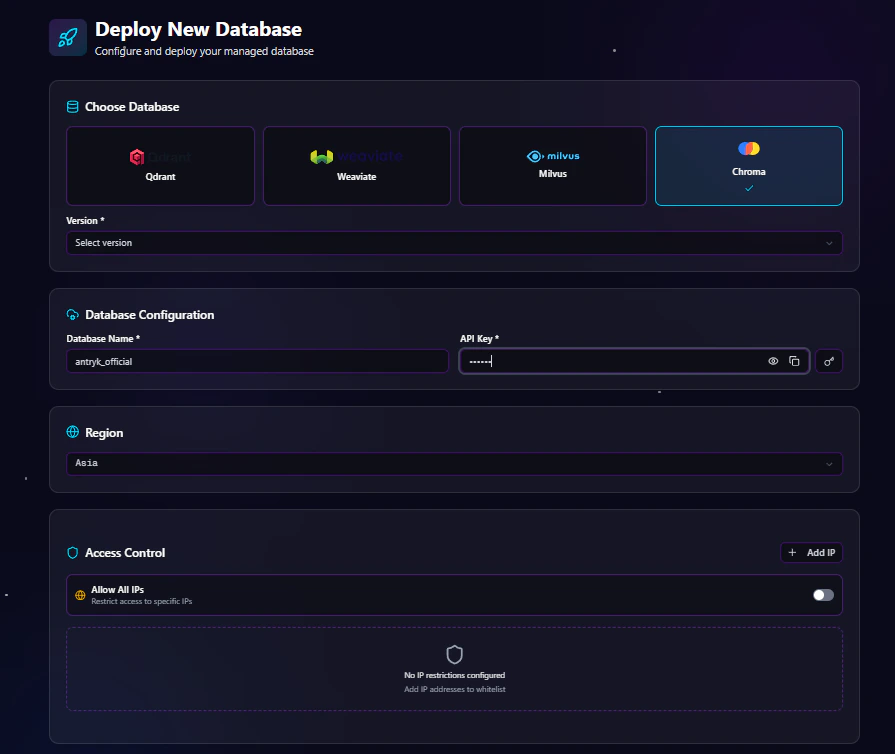Click the Choose Database stack icon
Viewport: 895px width, 754px height.
click(x=72, y=107)
